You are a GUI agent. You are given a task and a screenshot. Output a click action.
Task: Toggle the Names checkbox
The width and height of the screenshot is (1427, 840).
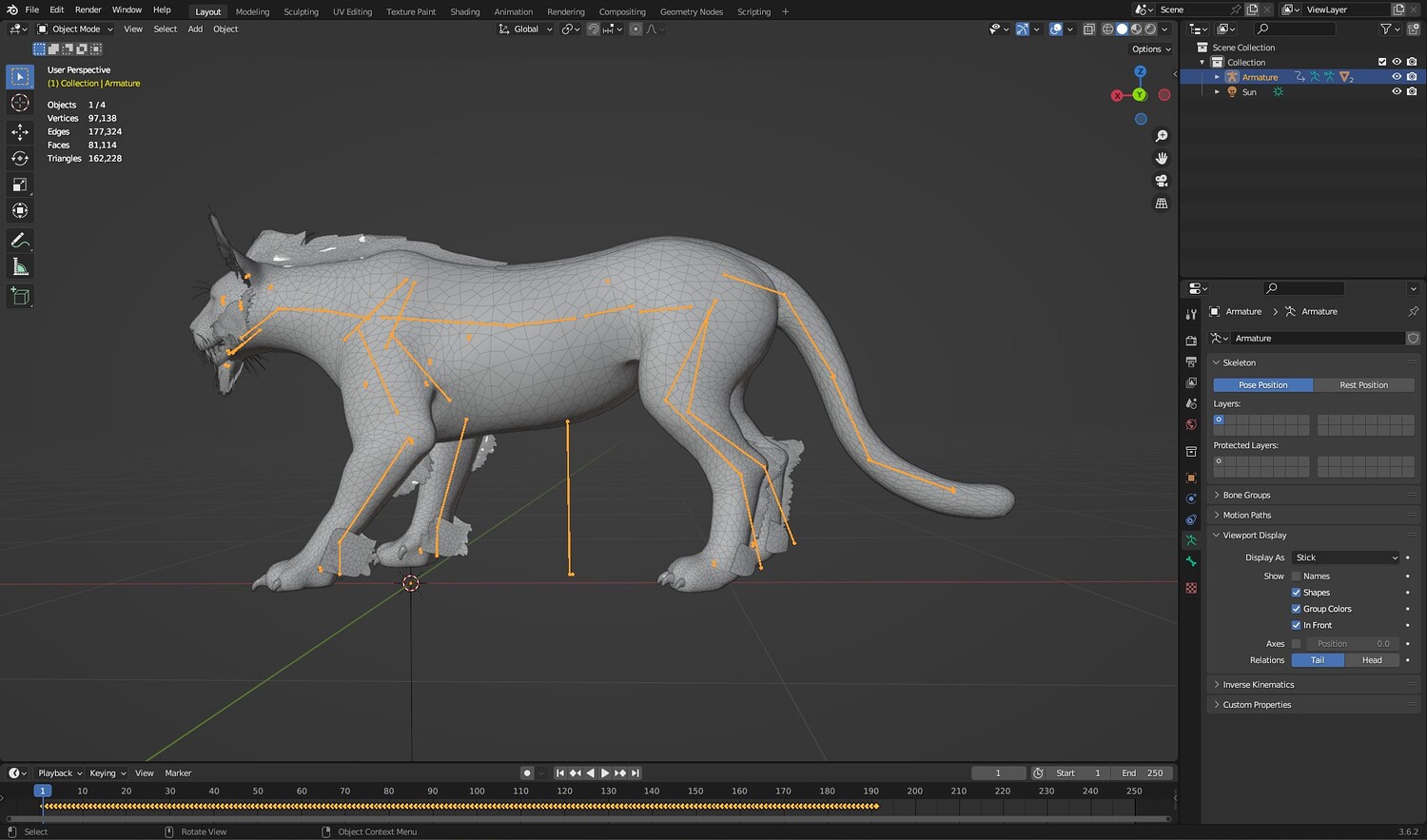[1296, 576]
